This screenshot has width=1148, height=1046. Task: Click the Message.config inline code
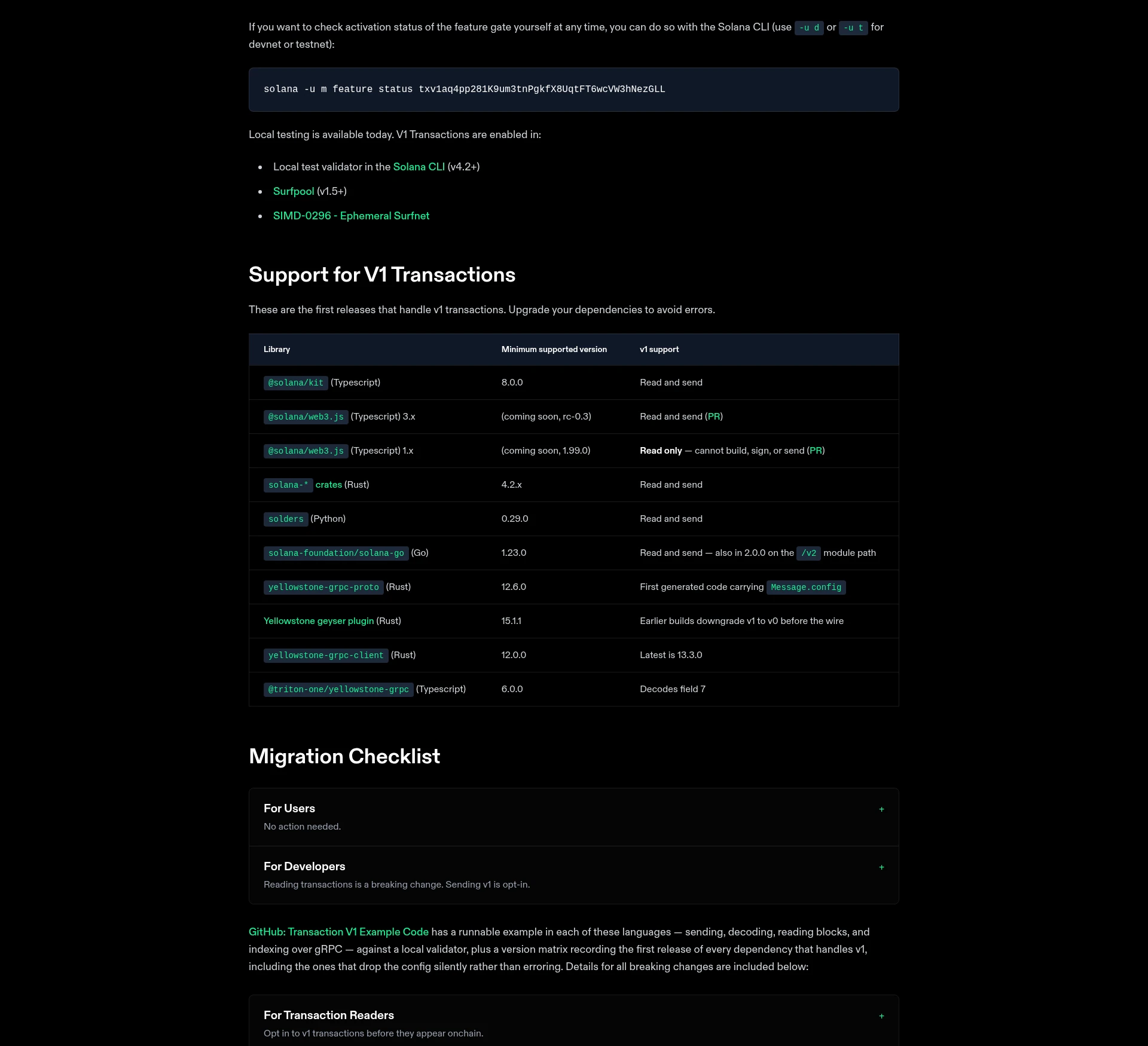[x=806, y=587]
